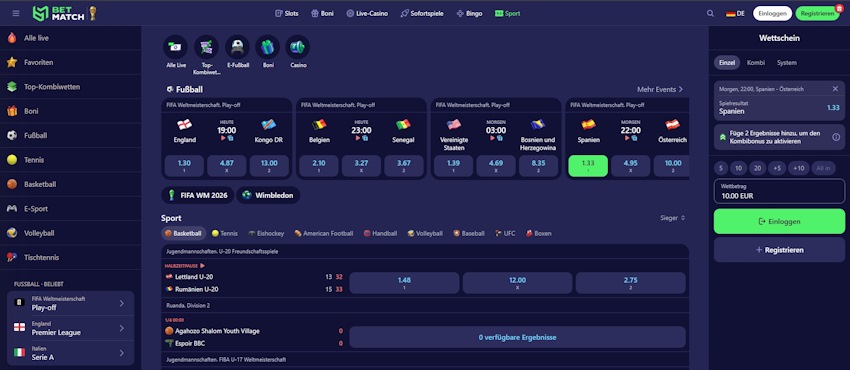The image size is (850, 370).
Task: Toggle the selected Spanien 1.33 odds
Action: pyautogui.click(x=588, y=166)
